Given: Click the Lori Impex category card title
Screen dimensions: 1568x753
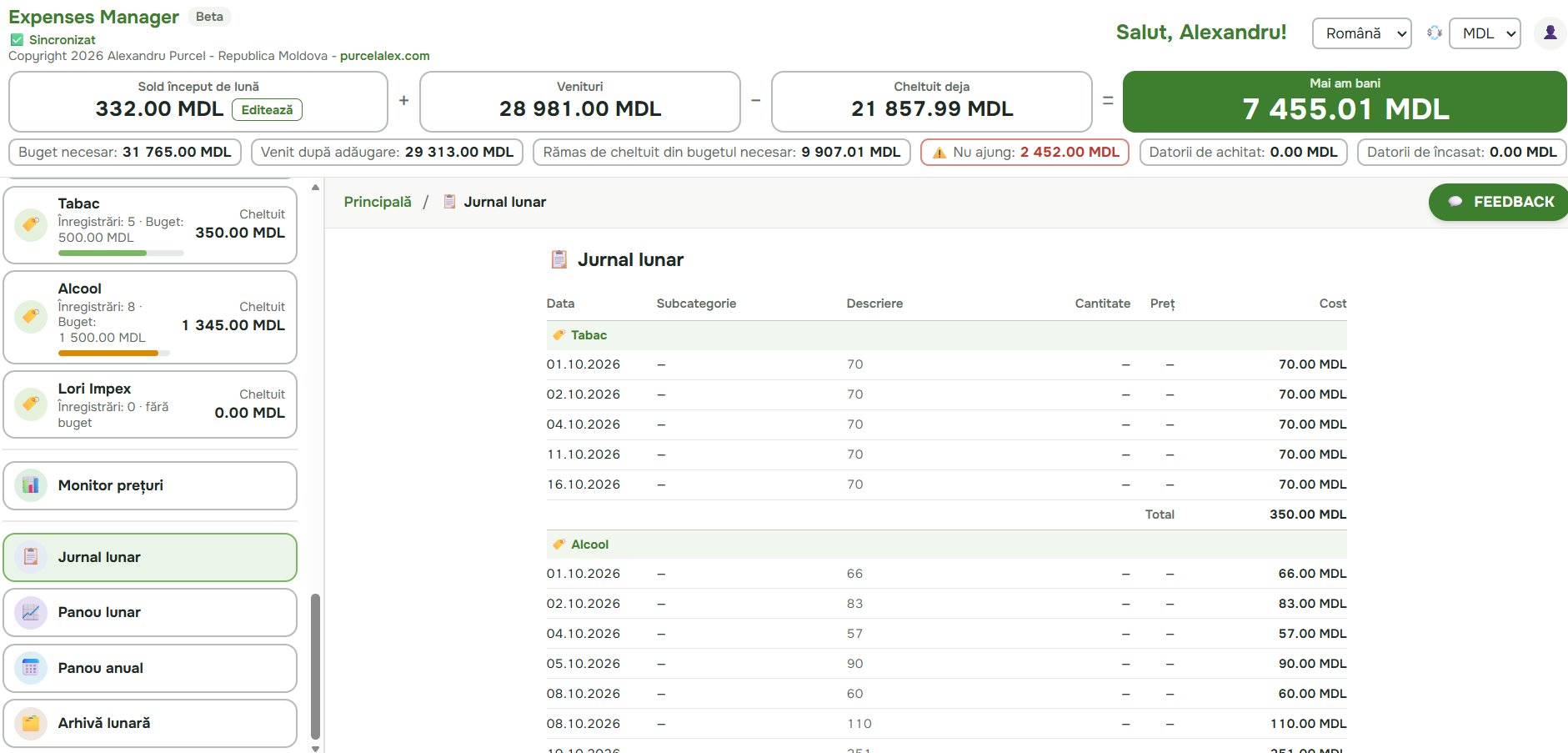Looking at the screenshot, I should point(94,389).
